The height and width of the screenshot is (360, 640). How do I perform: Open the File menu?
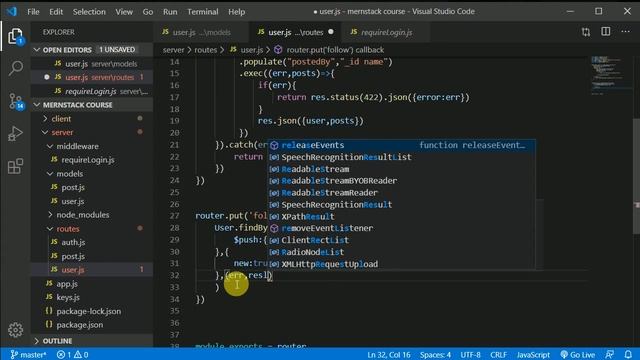33,11
